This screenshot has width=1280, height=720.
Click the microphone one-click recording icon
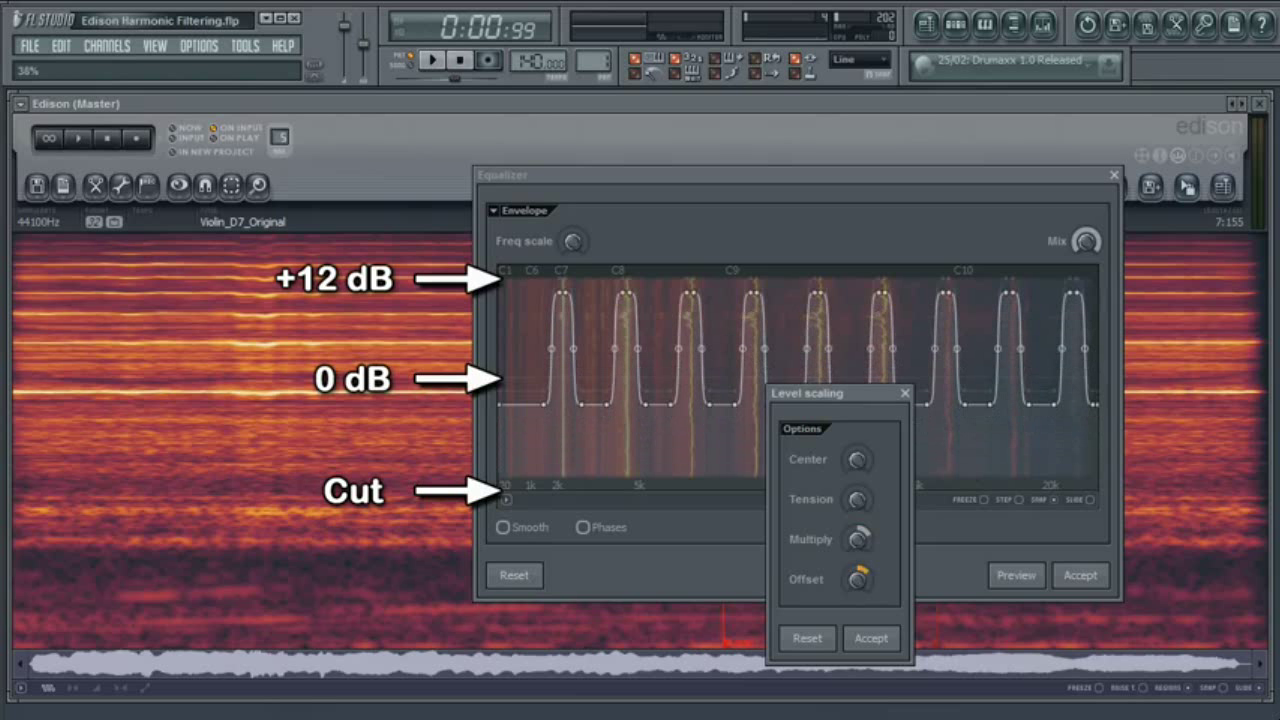[x=1205, y=24]
